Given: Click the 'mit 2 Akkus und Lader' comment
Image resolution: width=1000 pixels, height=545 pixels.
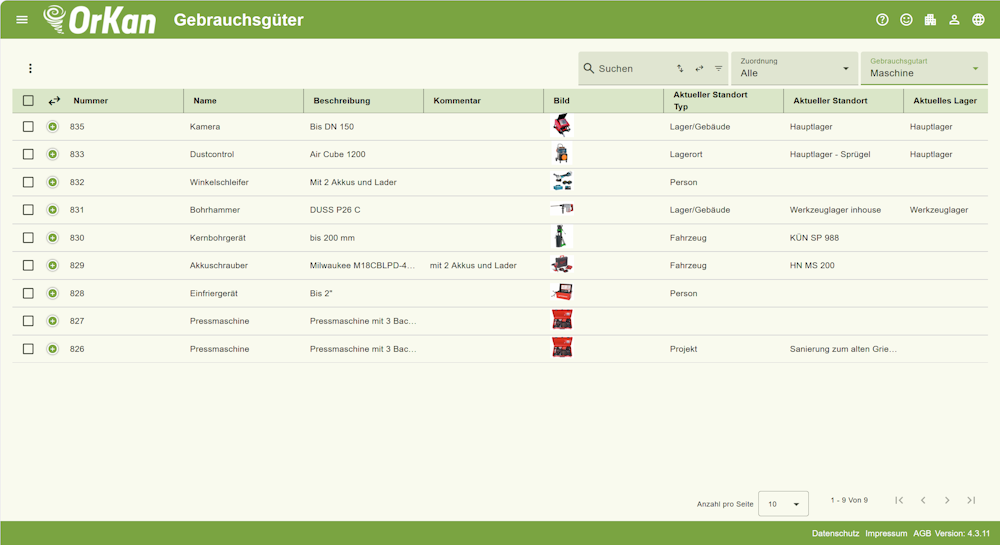Looking at the screenshot, I should (x=473, y=265).
